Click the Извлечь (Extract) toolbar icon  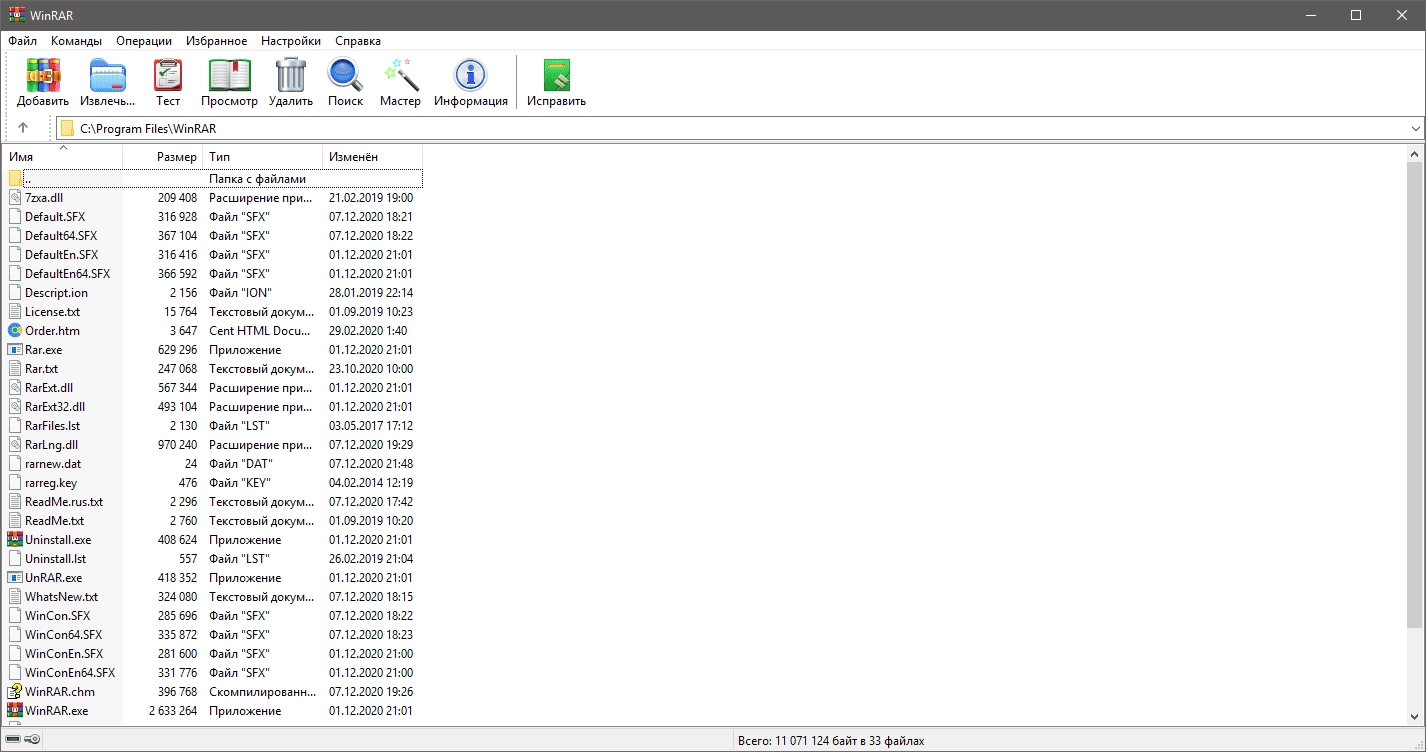click(x=107, y=76)
